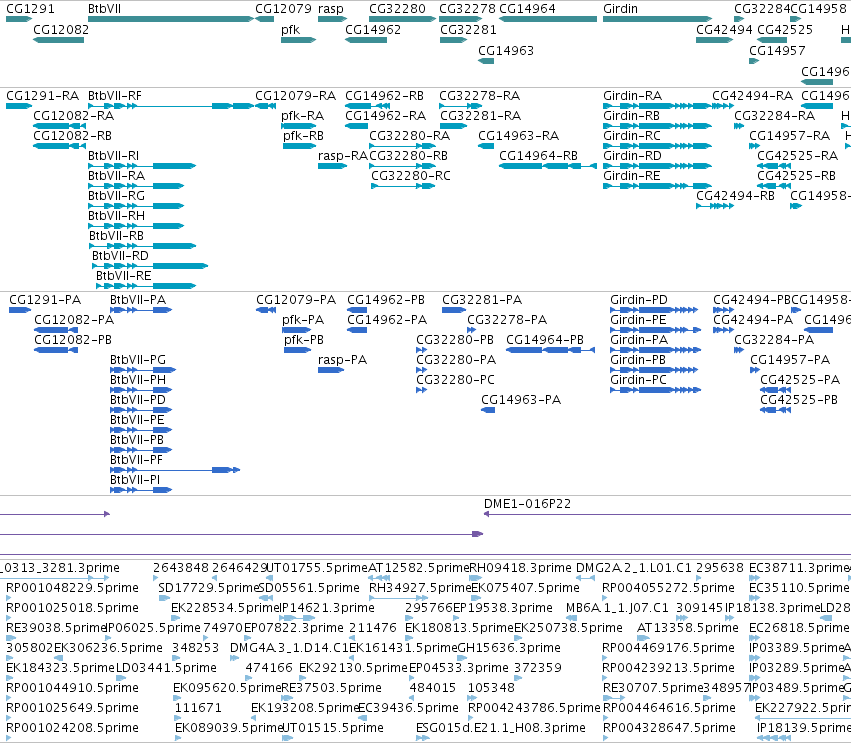Image resolution: width=851 pixels, height=743 pixels.
Task: Click EST EC26818.5prime label
Action: click(799, 627)
